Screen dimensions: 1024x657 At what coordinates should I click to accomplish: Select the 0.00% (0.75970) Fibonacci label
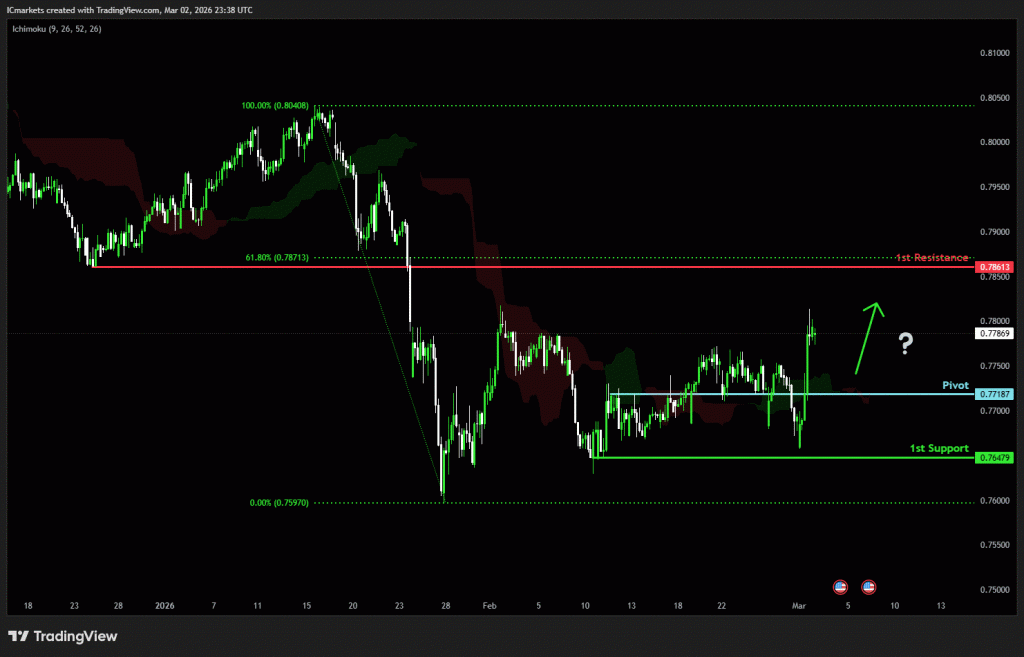tap(279, 503)
